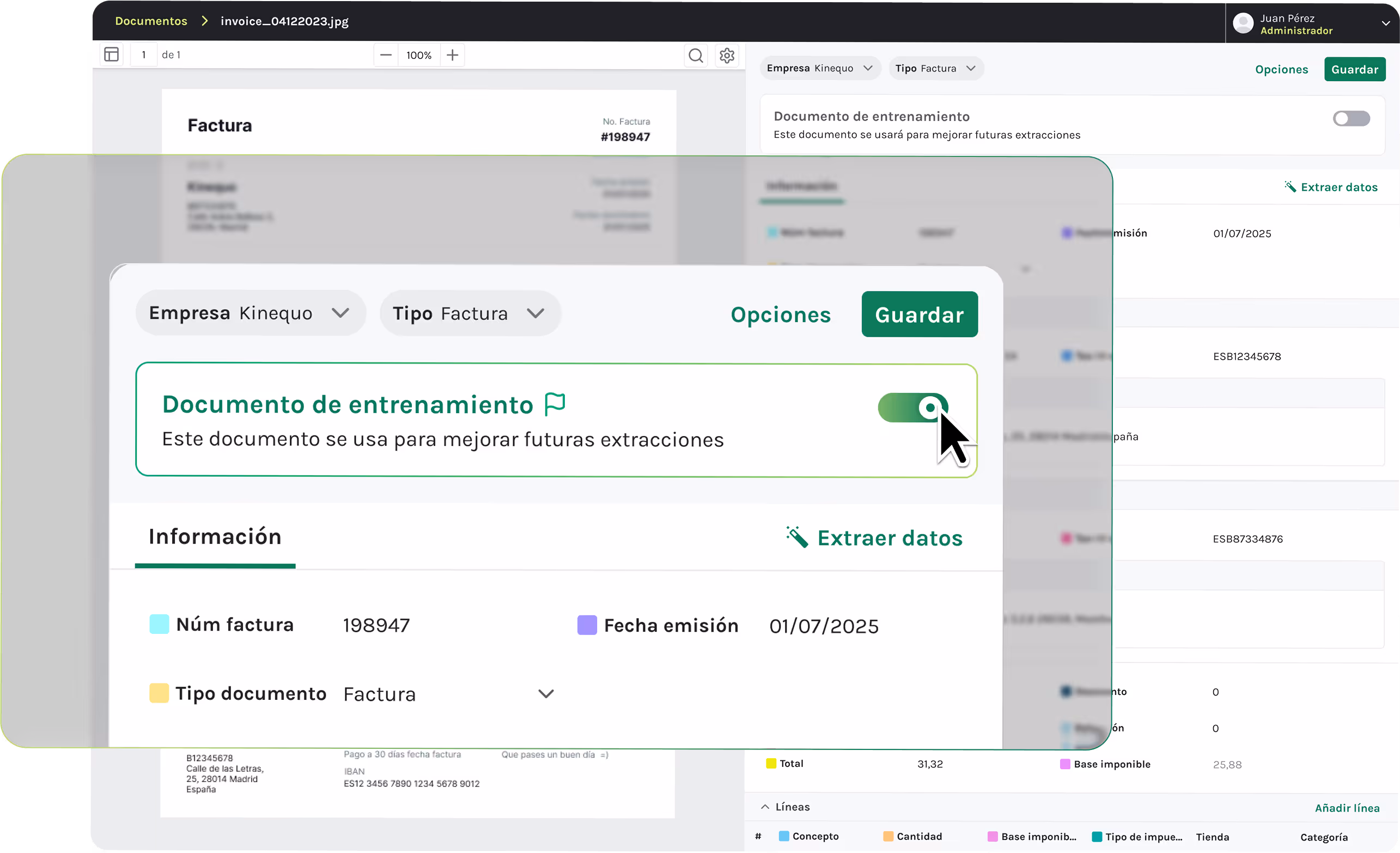This screenshot has height=853, width=1400.
Task: Click the flag icon beside Documento de entrenamiento
Action: pyautogui.click(x=555, y=404)
